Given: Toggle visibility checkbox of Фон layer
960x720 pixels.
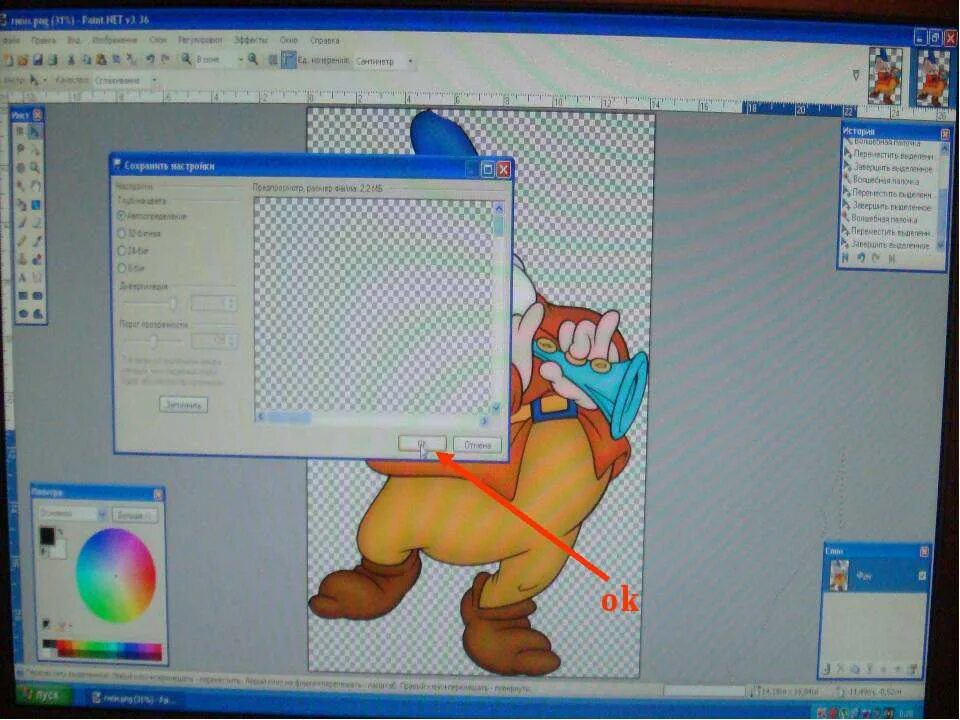Looking at the screenshot, I should [922, 576].
